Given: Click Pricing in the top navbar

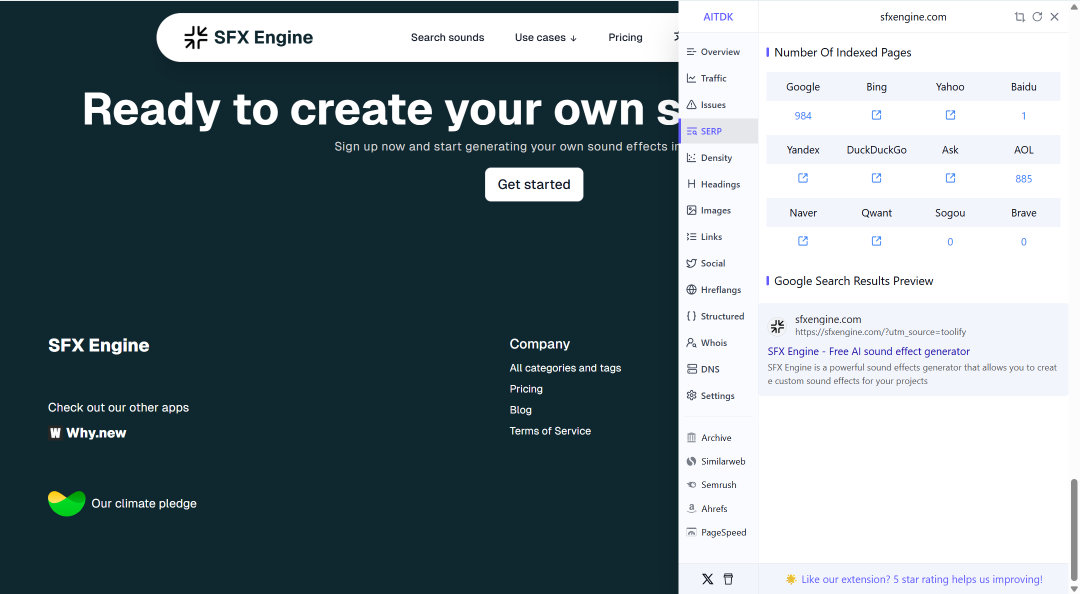Looking at the screenshot, I should 625,37.
